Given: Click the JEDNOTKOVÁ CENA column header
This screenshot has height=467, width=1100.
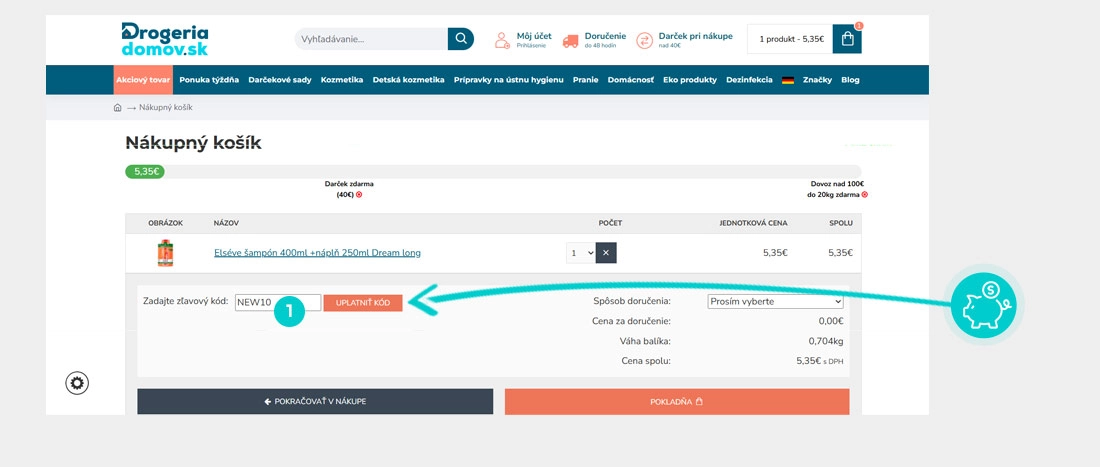Looking at the screenshot, I should click(x=753, y=224).
